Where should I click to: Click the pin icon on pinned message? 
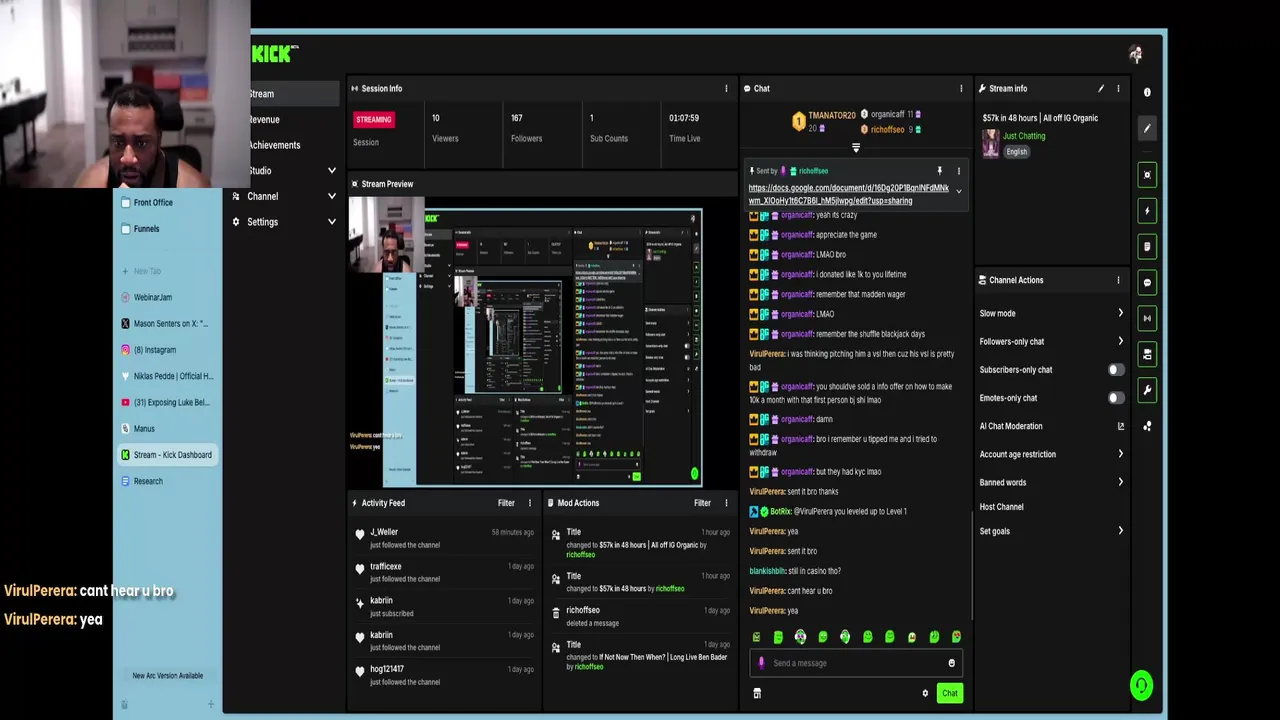939,171
